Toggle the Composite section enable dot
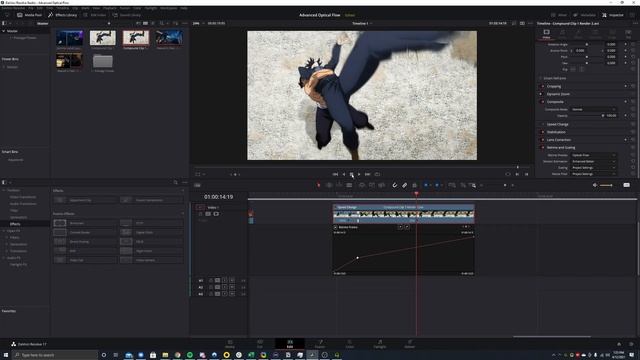The width and height of the screenshot is (640, 360). click(x=542, y=102)
